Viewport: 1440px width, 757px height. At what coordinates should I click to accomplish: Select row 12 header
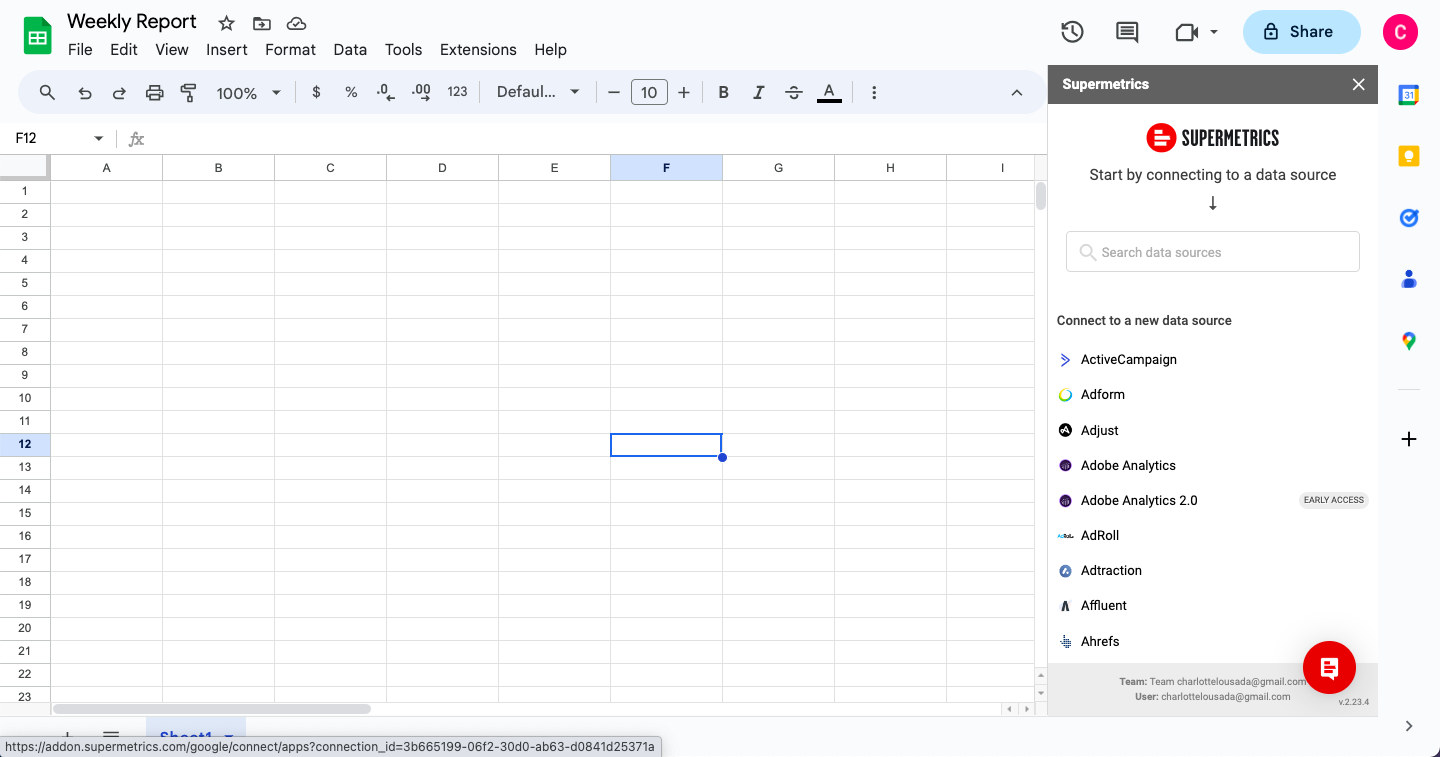25,444
